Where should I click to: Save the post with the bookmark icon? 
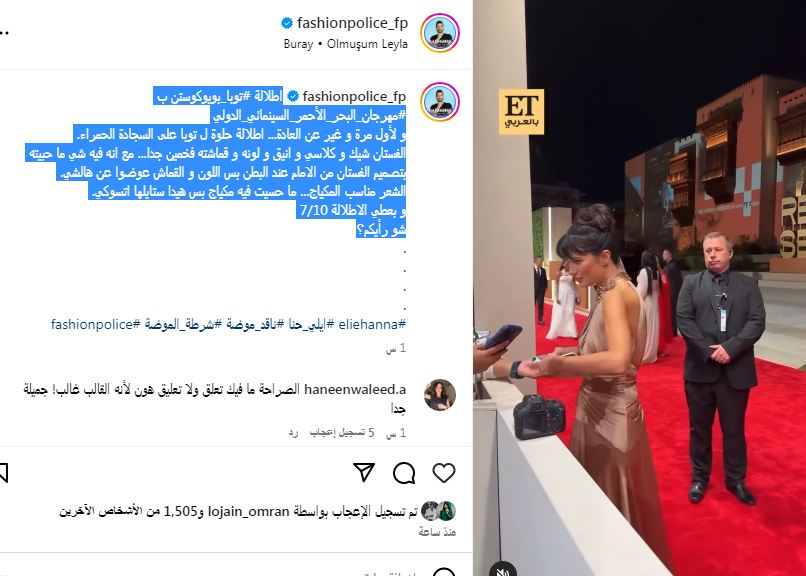click(4, 473)
